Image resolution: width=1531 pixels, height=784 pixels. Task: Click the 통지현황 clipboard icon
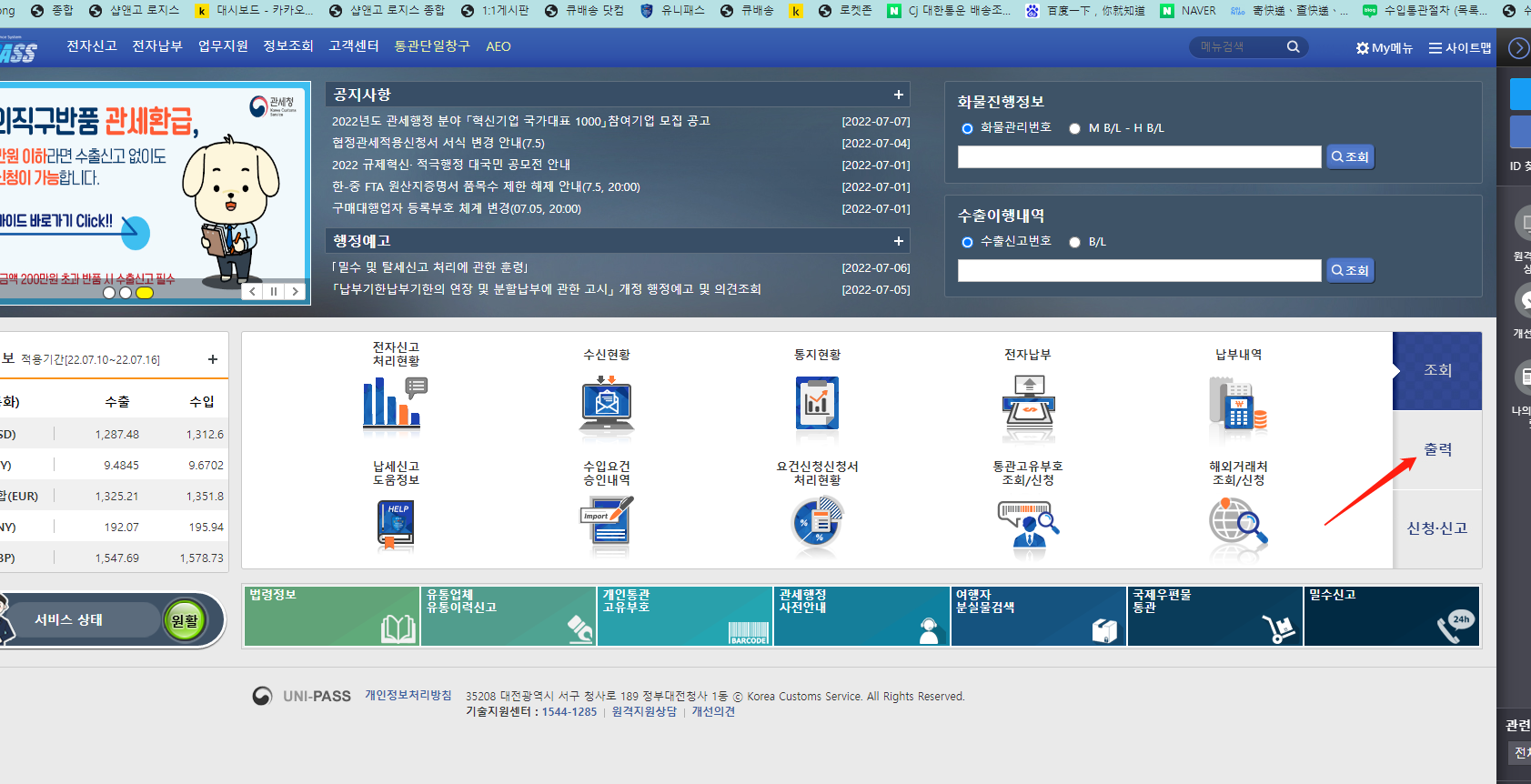(x=817, y=403)
